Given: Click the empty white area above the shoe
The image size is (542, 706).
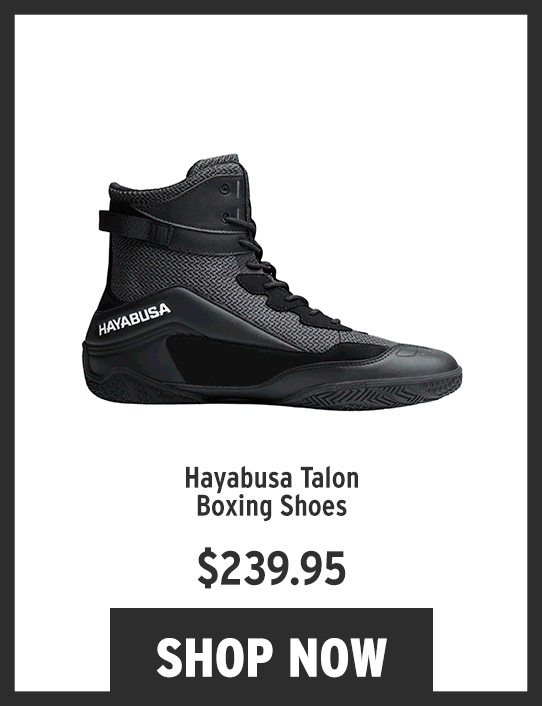Looking at the screenshot, I should click(x=271, y=83).
